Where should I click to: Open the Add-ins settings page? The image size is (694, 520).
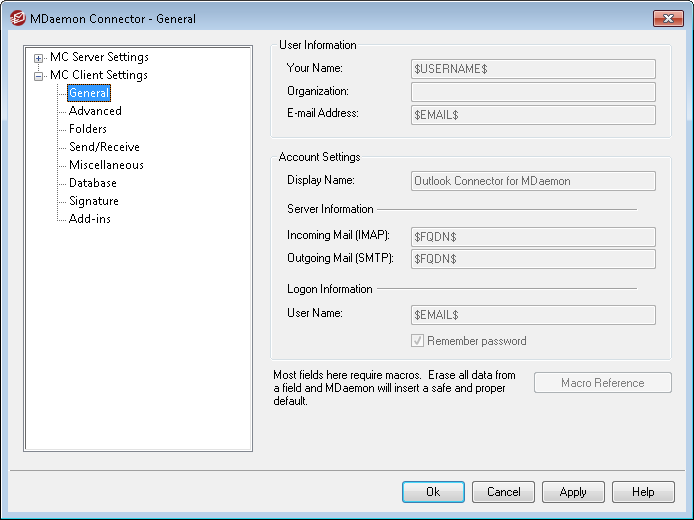pyautogui.click(x=90, y=219)
